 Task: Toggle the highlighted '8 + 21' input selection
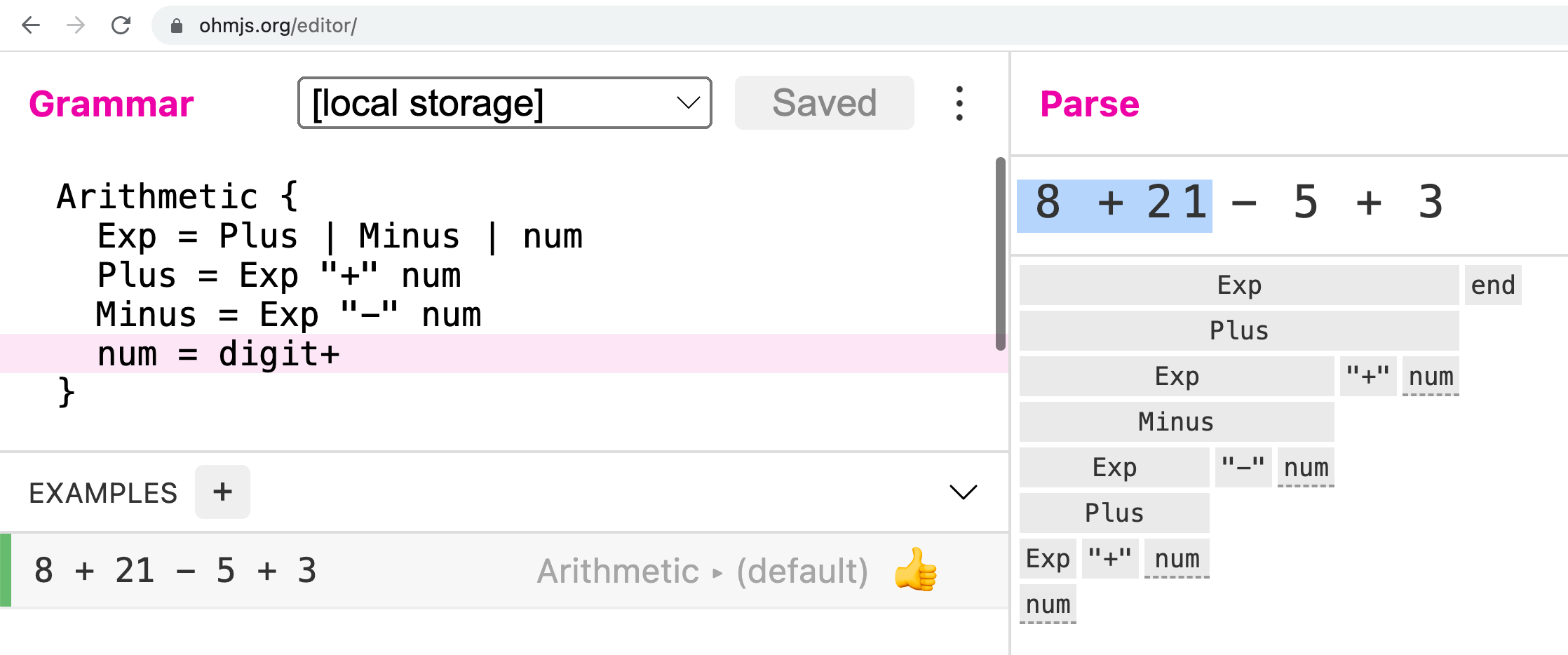coord(1115,203)
